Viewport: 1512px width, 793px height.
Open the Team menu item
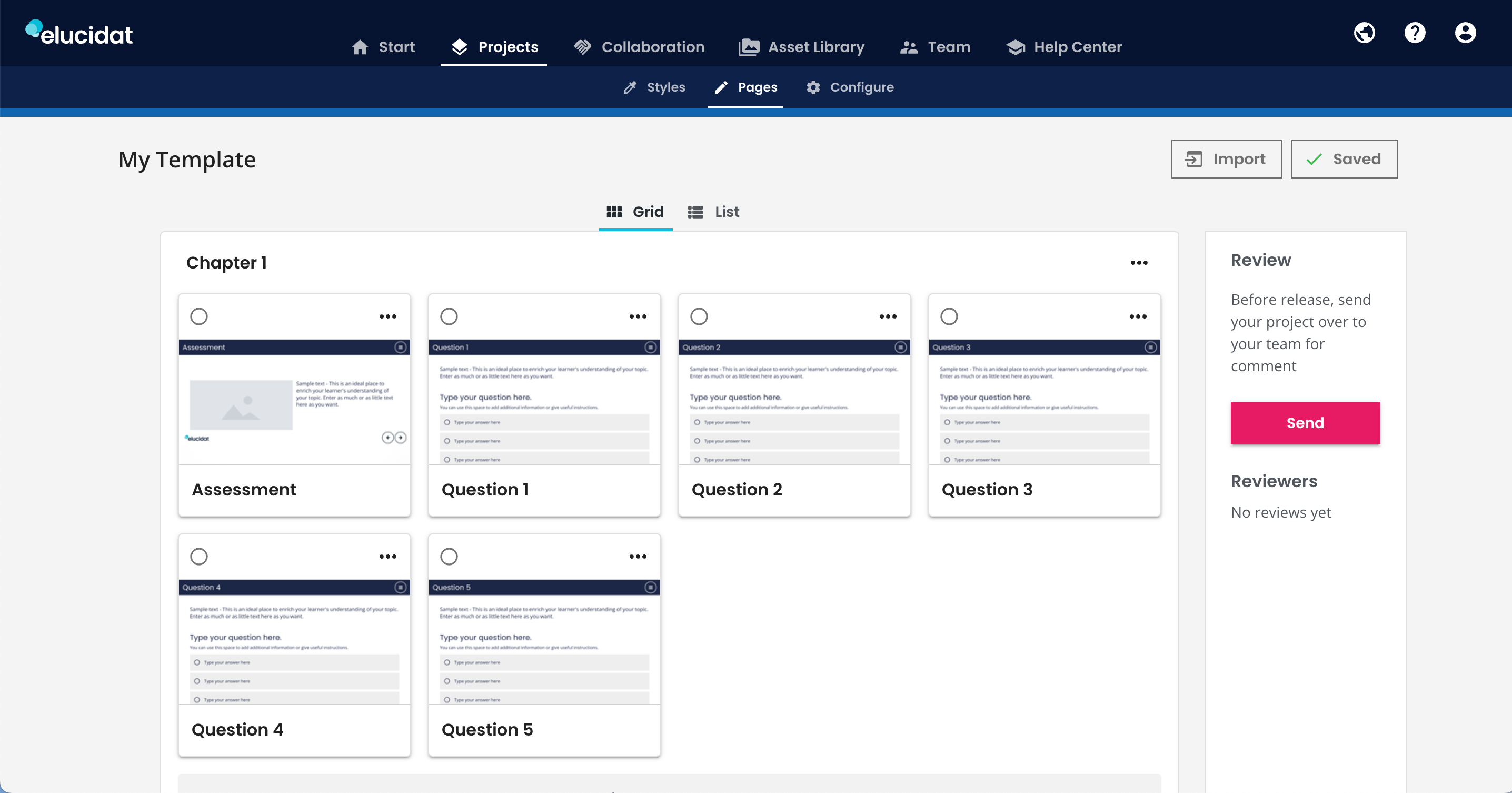click(935, 47)
